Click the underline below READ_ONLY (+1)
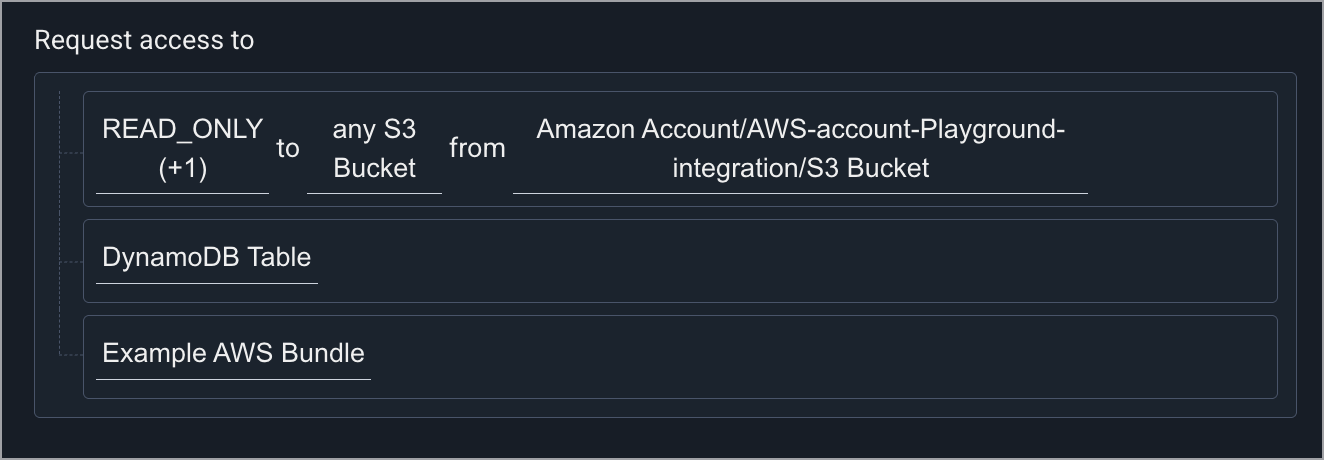This screenshot has width=1324, height=460. coord(182,193)
